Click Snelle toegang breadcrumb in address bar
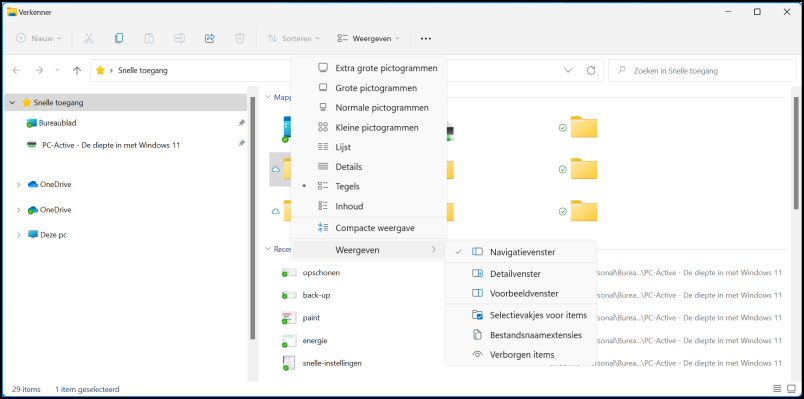This screenshot has height=399, width=804. [x=143, y=71]
